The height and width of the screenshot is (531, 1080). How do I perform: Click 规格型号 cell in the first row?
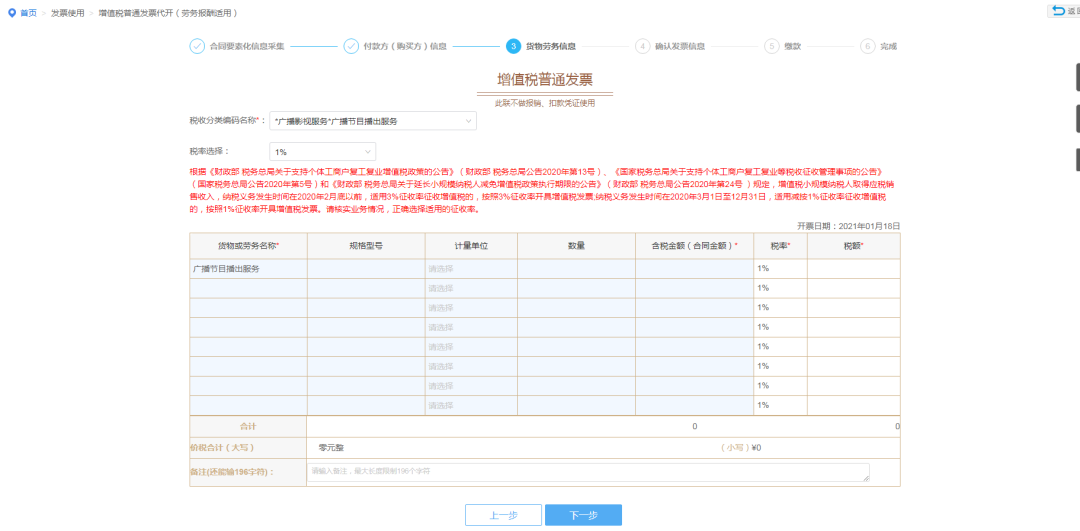click(x=366, y=268)
